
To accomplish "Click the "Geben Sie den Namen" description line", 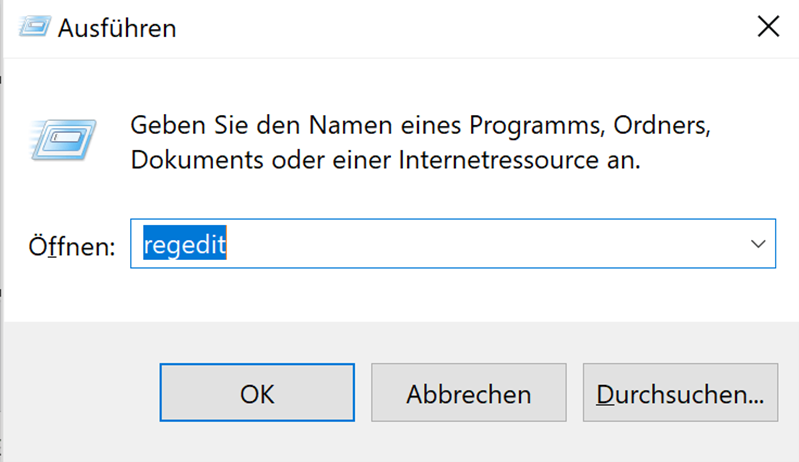I will 420,126.
